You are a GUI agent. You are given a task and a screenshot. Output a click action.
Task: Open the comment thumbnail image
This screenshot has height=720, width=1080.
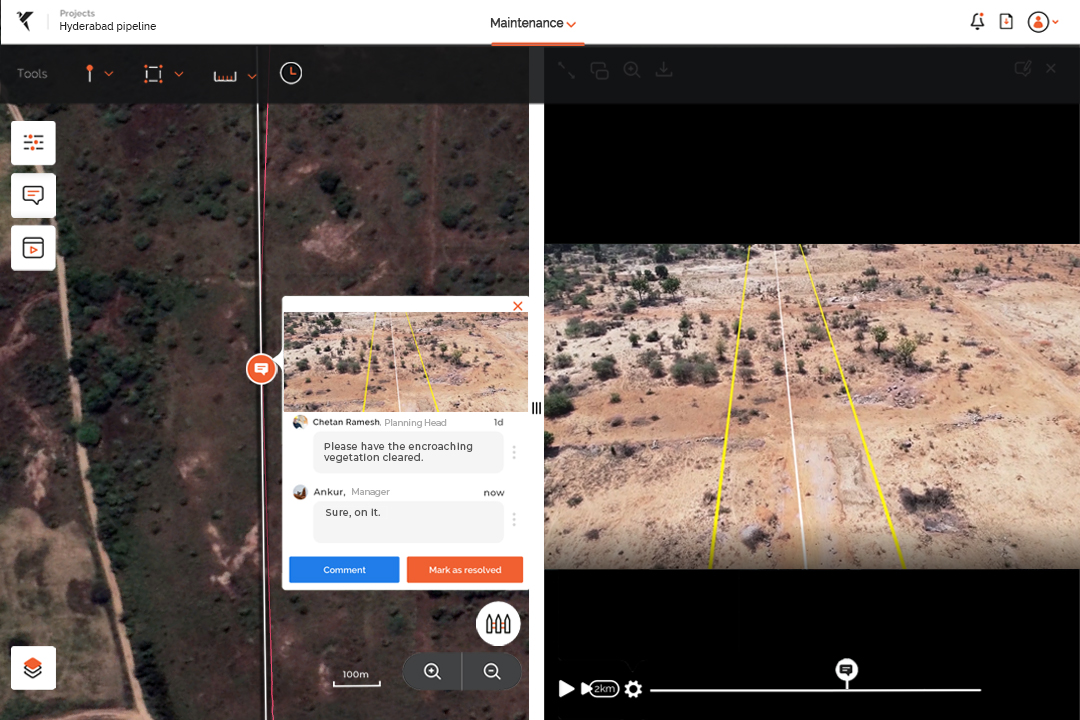pos(406,362)
